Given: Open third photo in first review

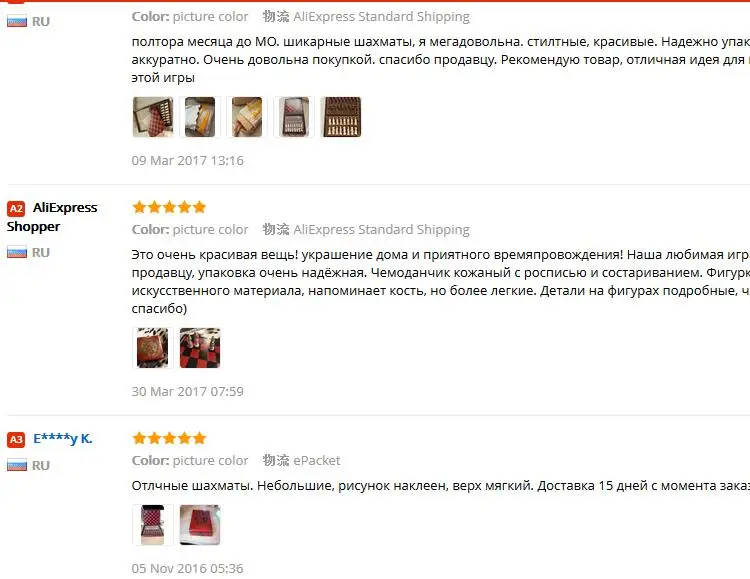Looking at the screenshot, I should tap(247, 117).
